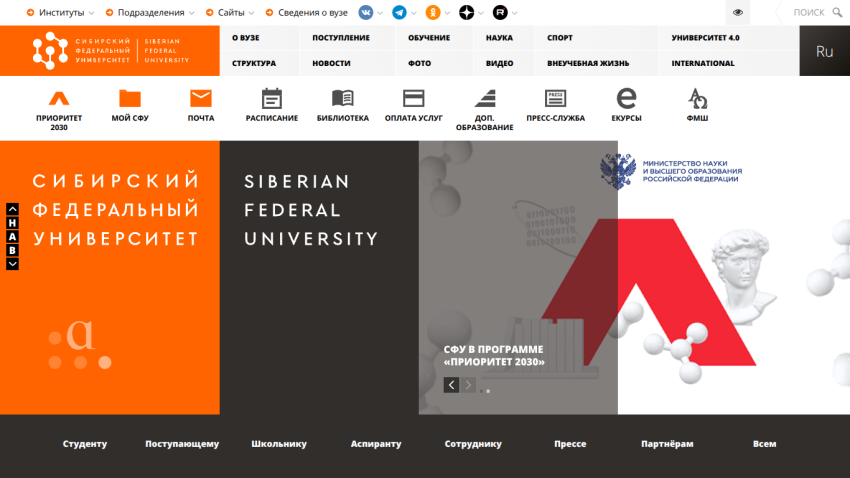Open the НОВОСТИ menu
The width and height of the screenshot is (850, 478).
(331, 63)
